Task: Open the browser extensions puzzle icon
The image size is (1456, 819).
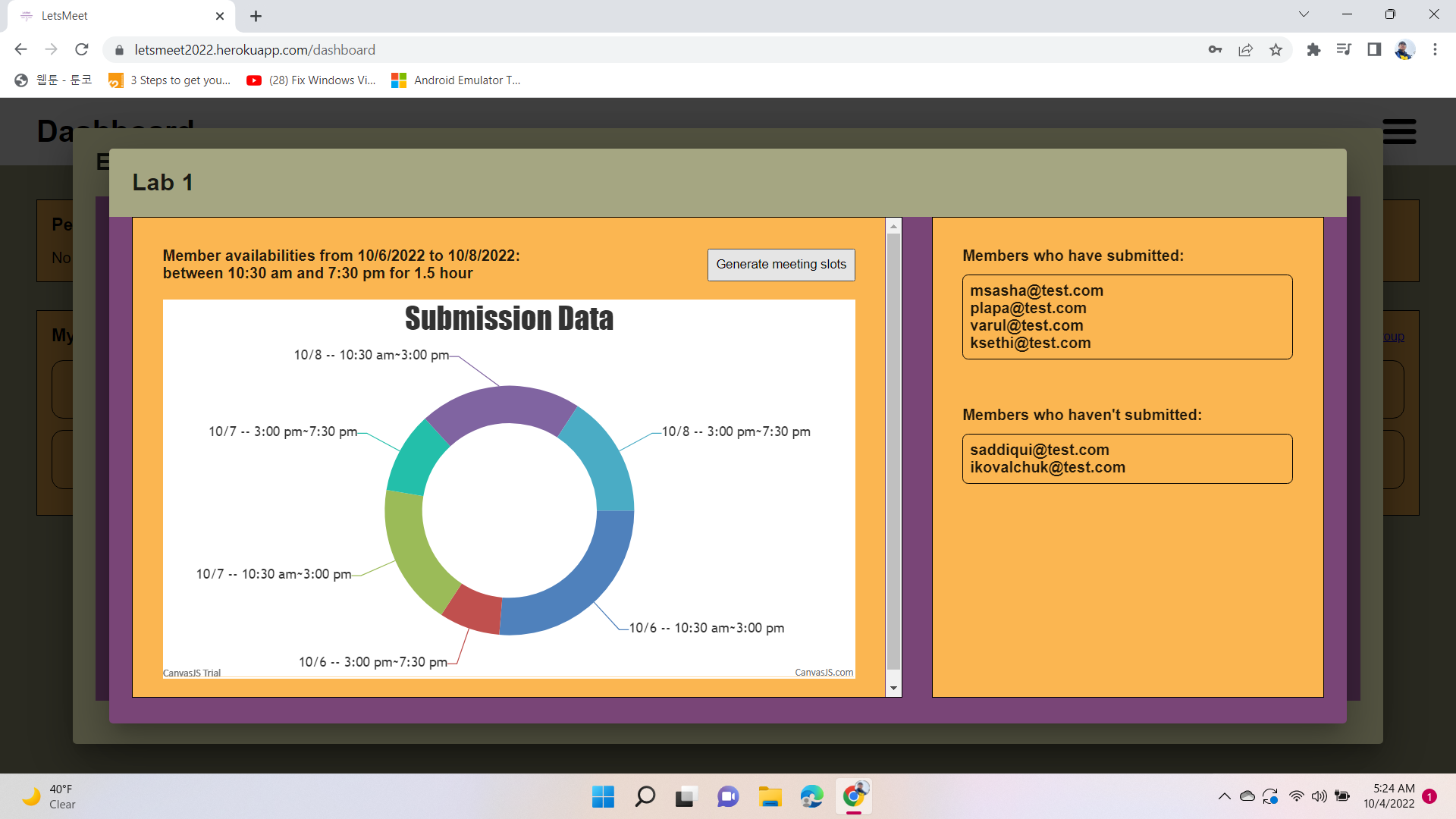Action: click(1313, 50)
